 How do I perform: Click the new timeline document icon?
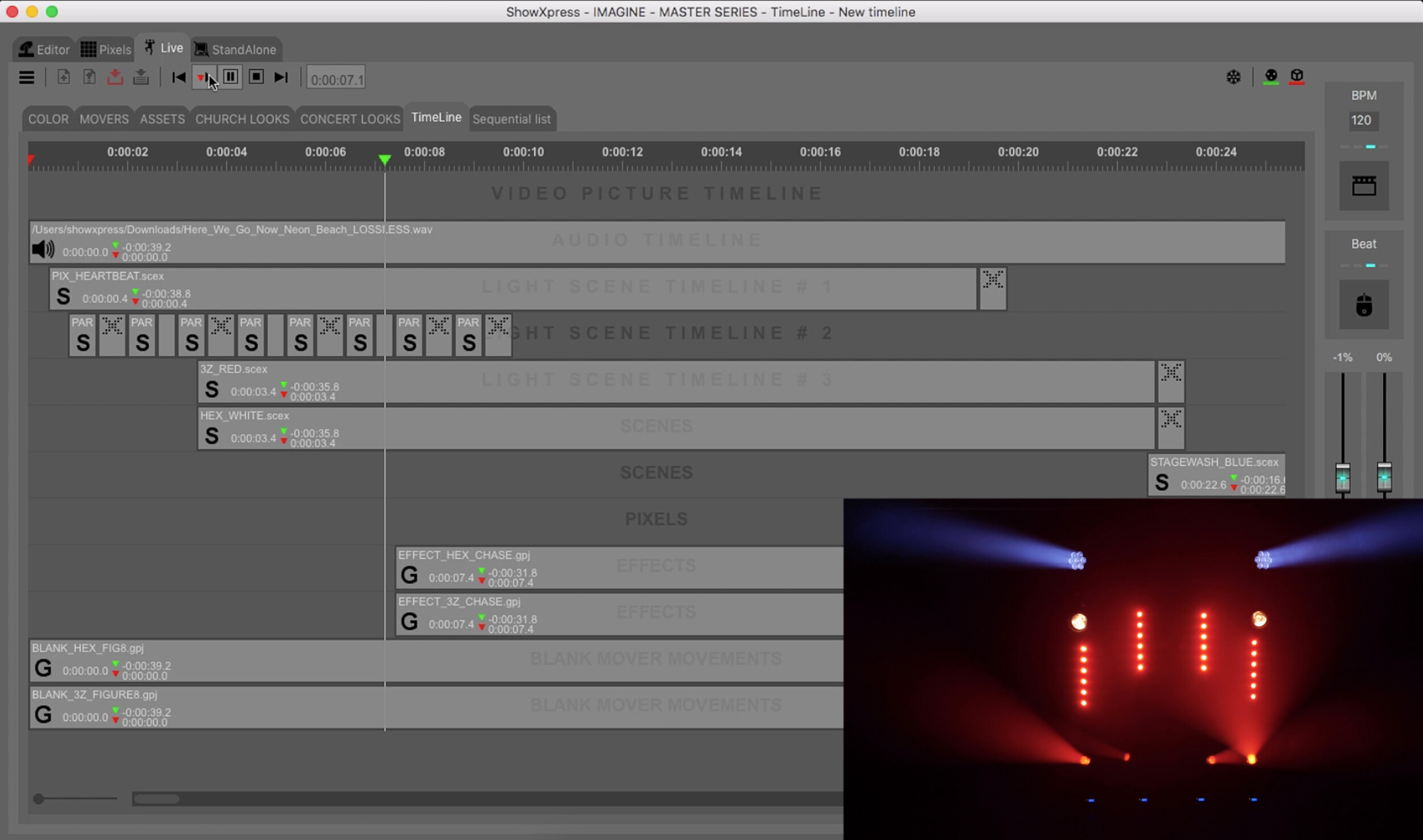point(64,77)
